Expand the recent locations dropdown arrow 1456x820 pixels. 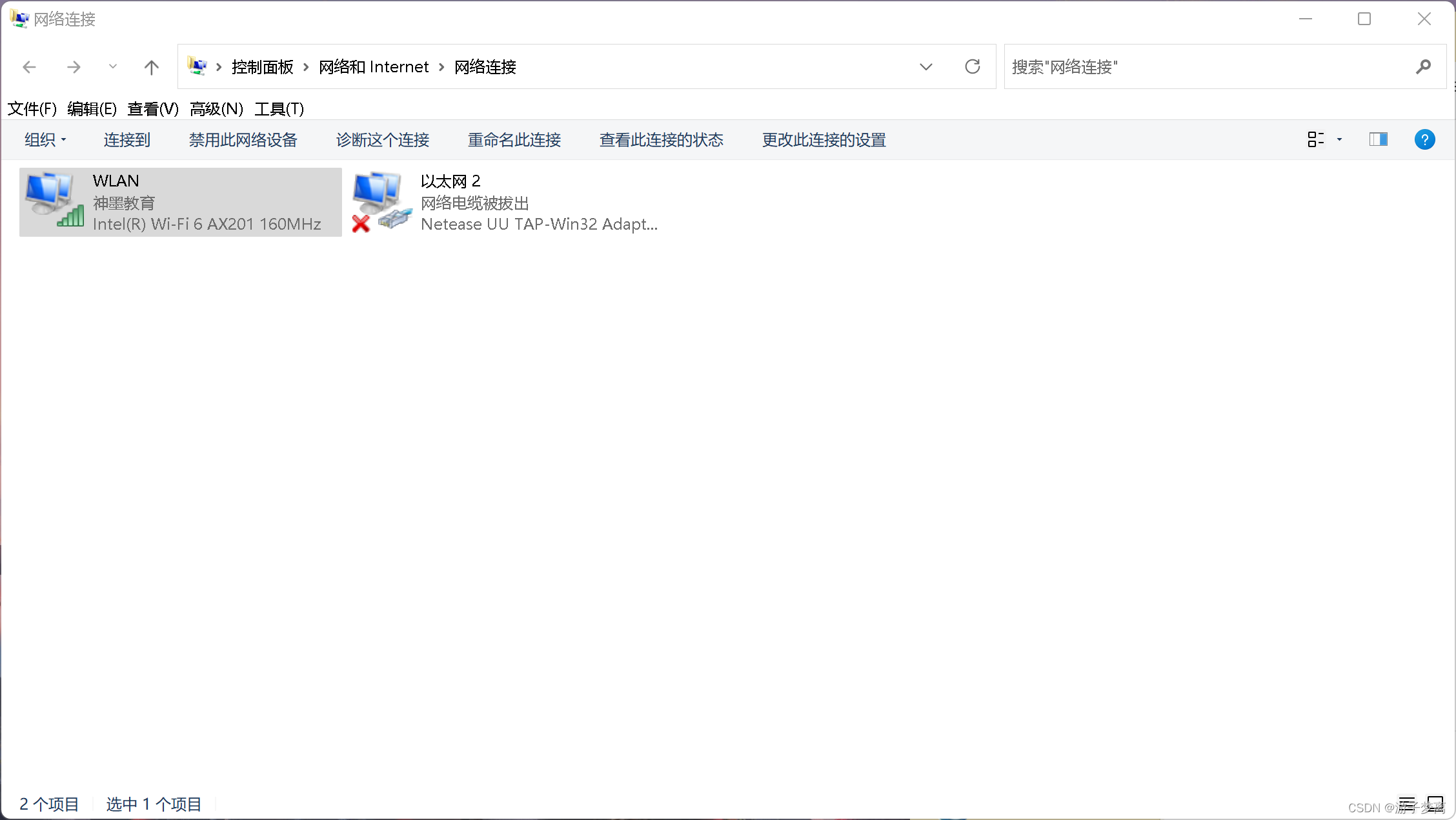point(113,67)
